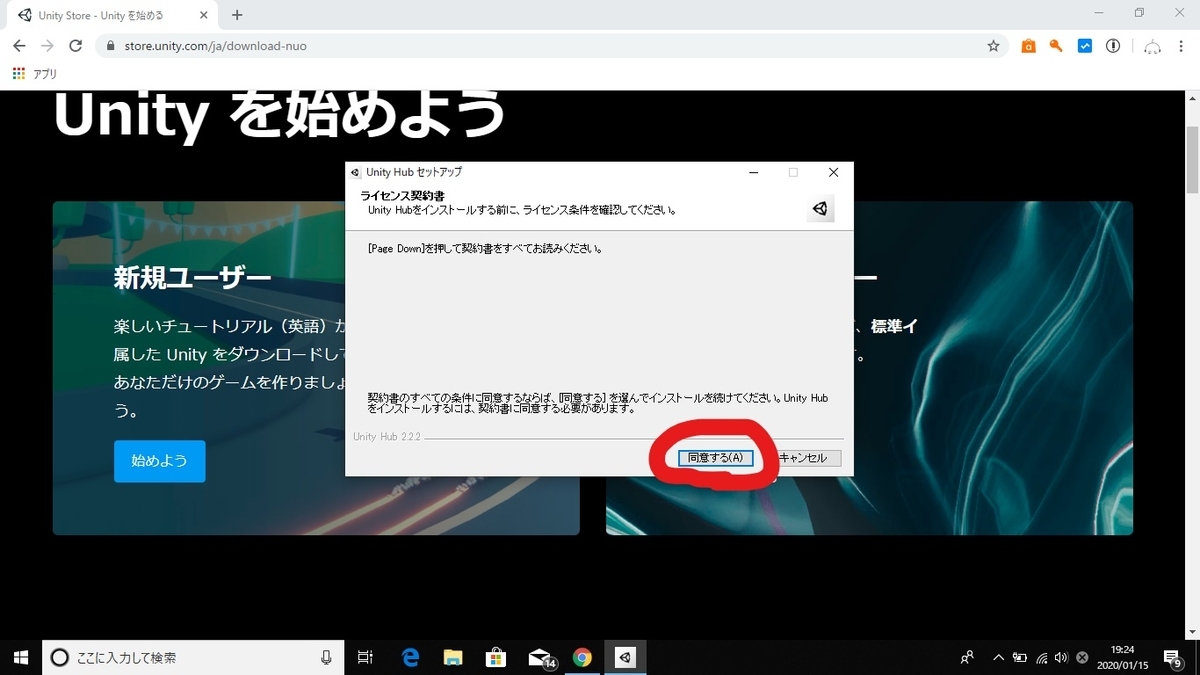
Task: Go forward with the Chrome forward arrow
Action: coord(47,46)
